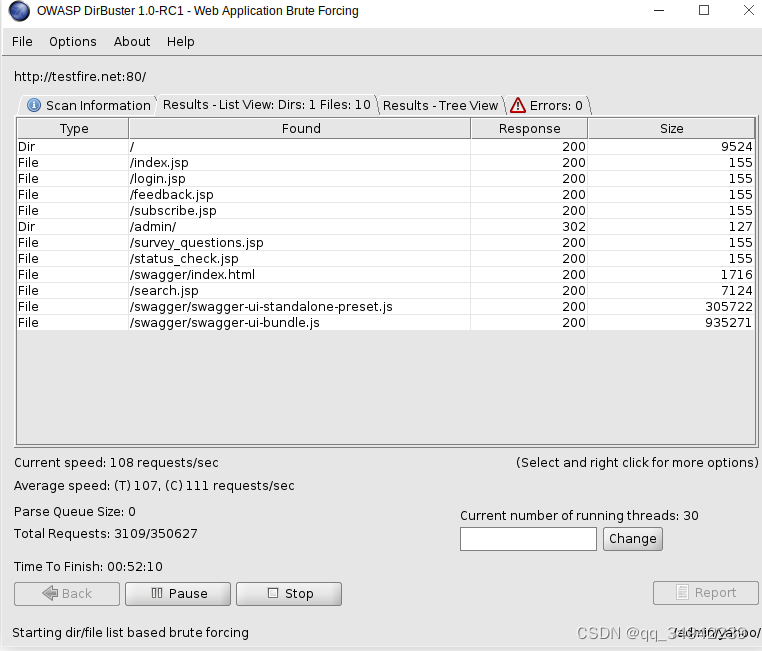Image resolution: width=762 pixels, height=651 pixels.
Task: Select the /swagger/index.html row
Action: 385,275
